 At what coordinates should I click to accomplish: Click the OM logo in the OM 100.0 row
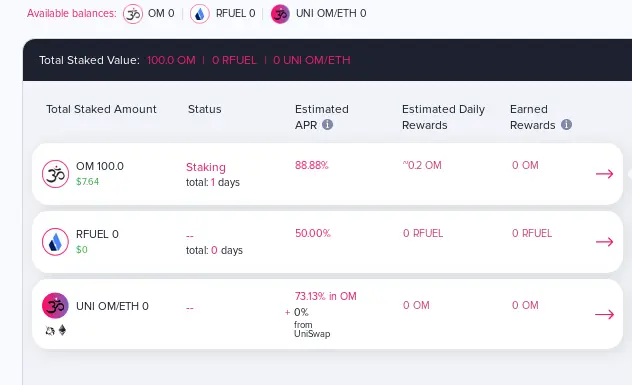(56, 174)
